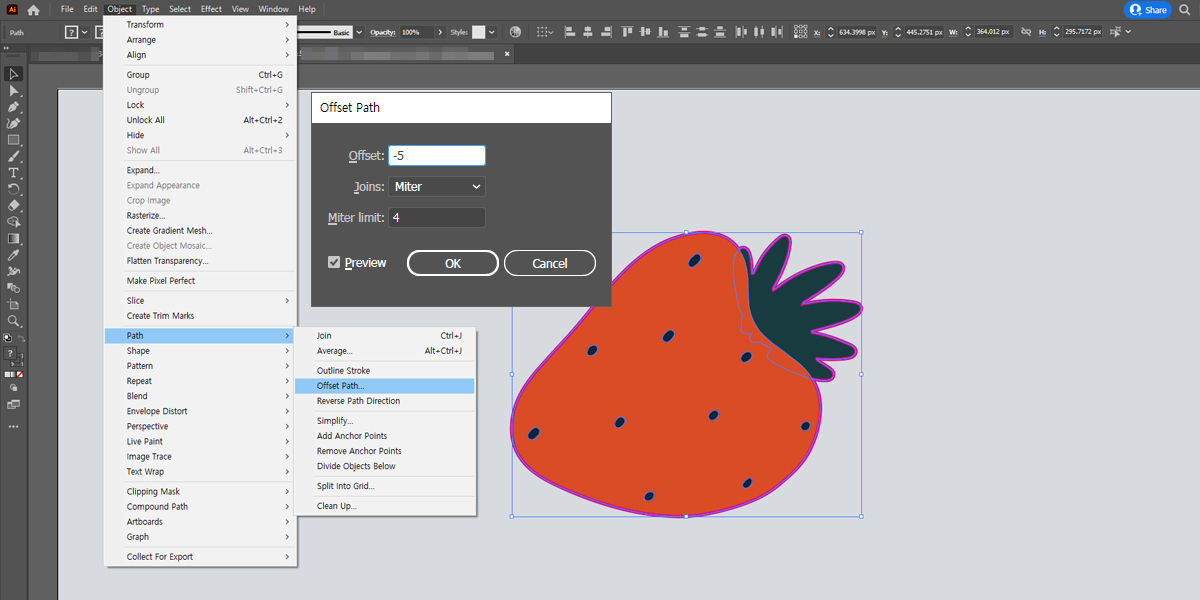
Task: Select the Pen tool
Action: (x=14, y=107)
